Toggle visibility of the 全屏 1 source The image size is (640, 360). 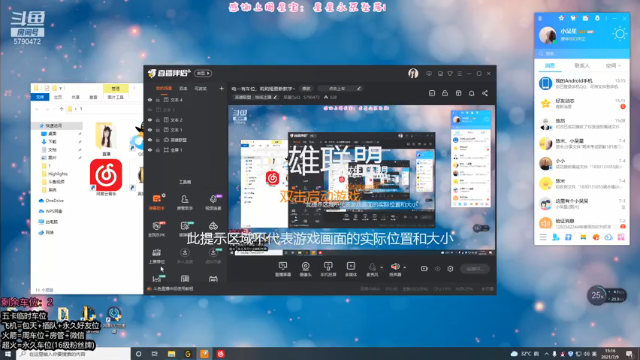[150, 150]
